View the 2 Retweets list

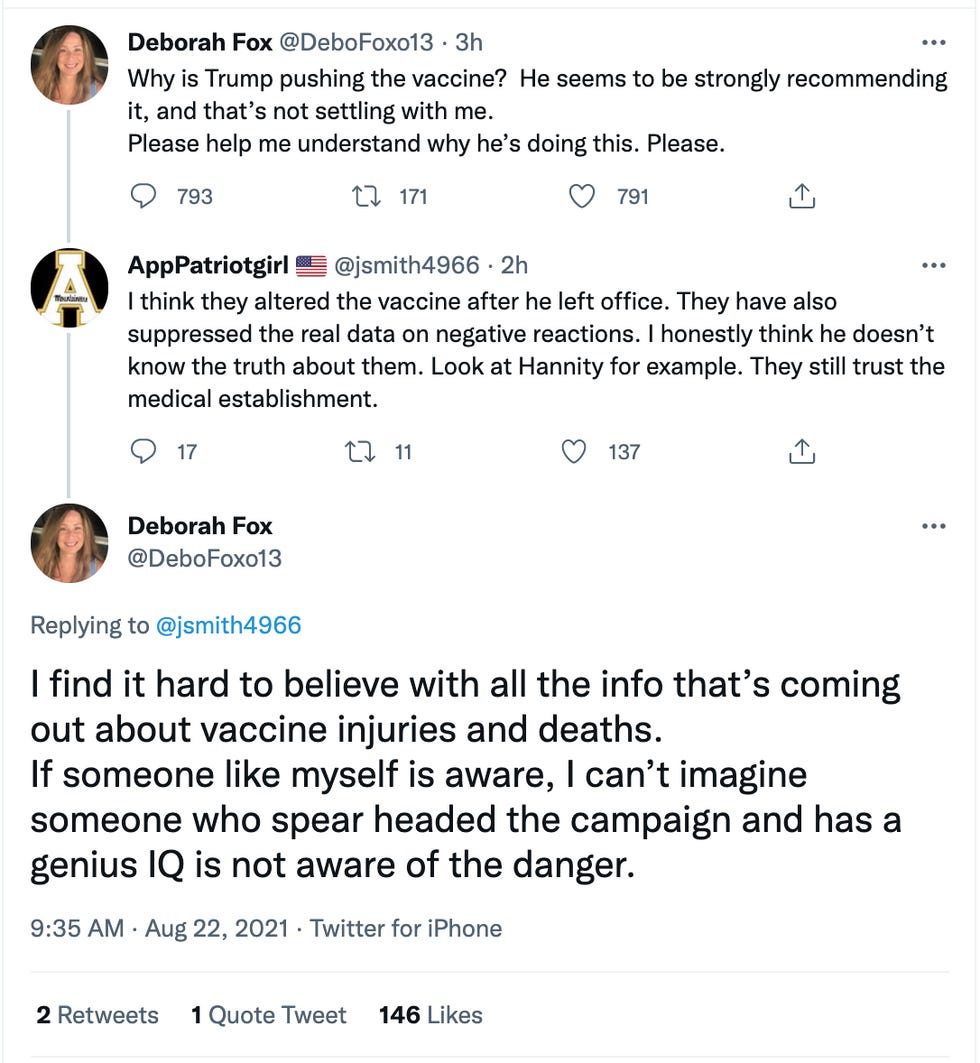coord(97,1015)
